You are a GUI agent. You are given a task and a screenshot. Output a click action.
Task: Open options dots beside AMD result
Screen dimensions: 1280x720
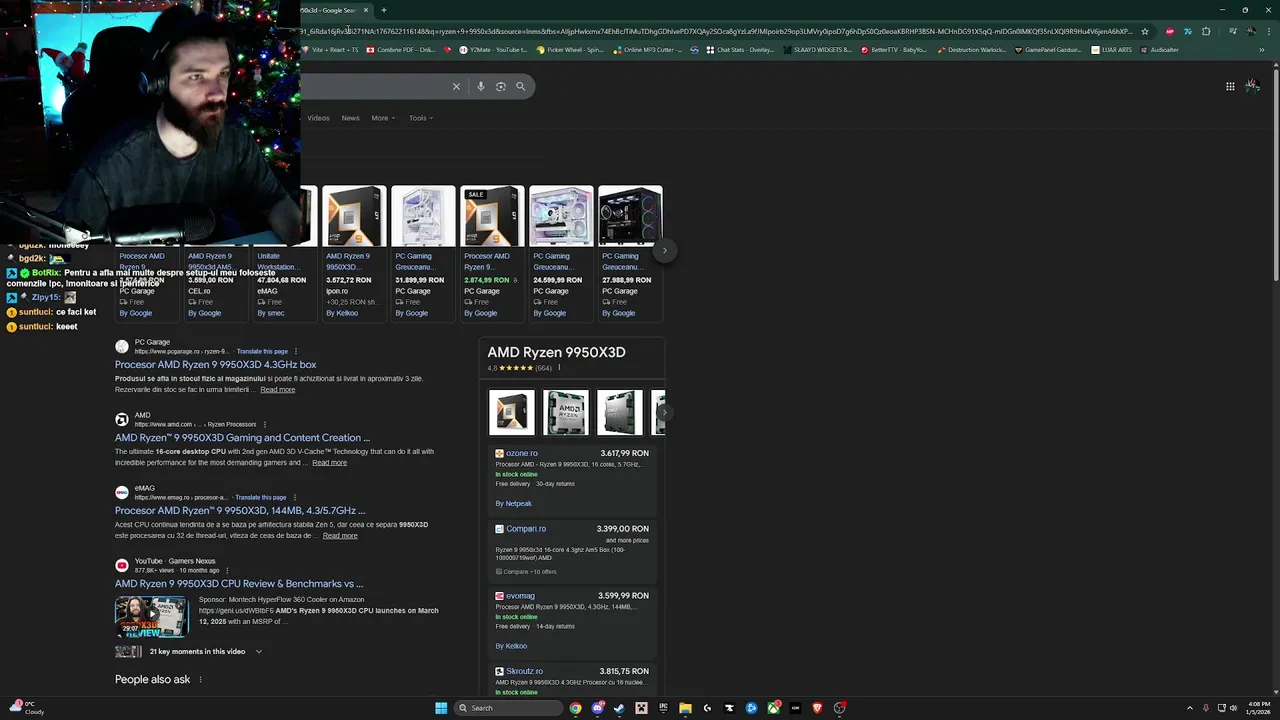[265, 424]
